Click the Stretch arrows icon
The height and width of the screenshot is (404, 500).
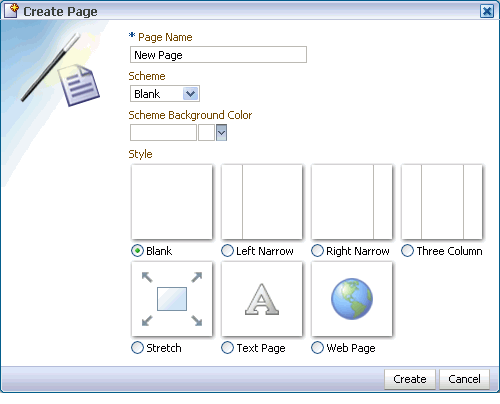pos(172,299)
